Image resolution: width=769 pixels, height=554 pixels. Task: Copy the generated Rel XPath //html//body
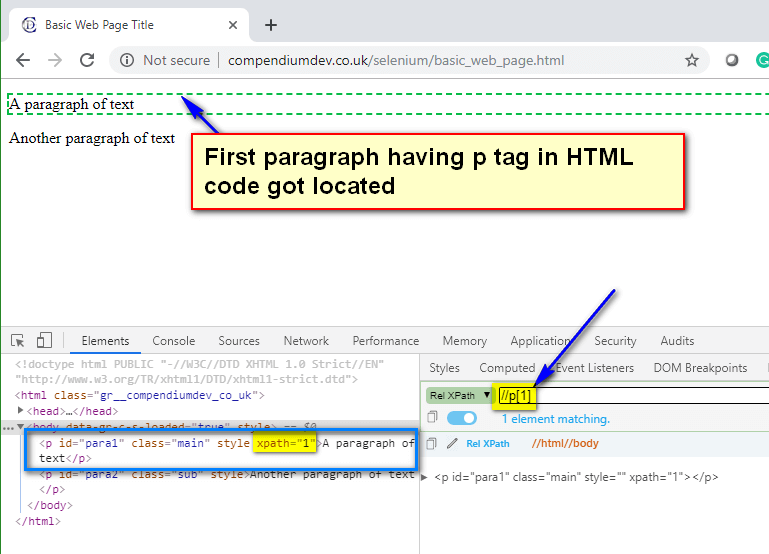pos(432,444)
